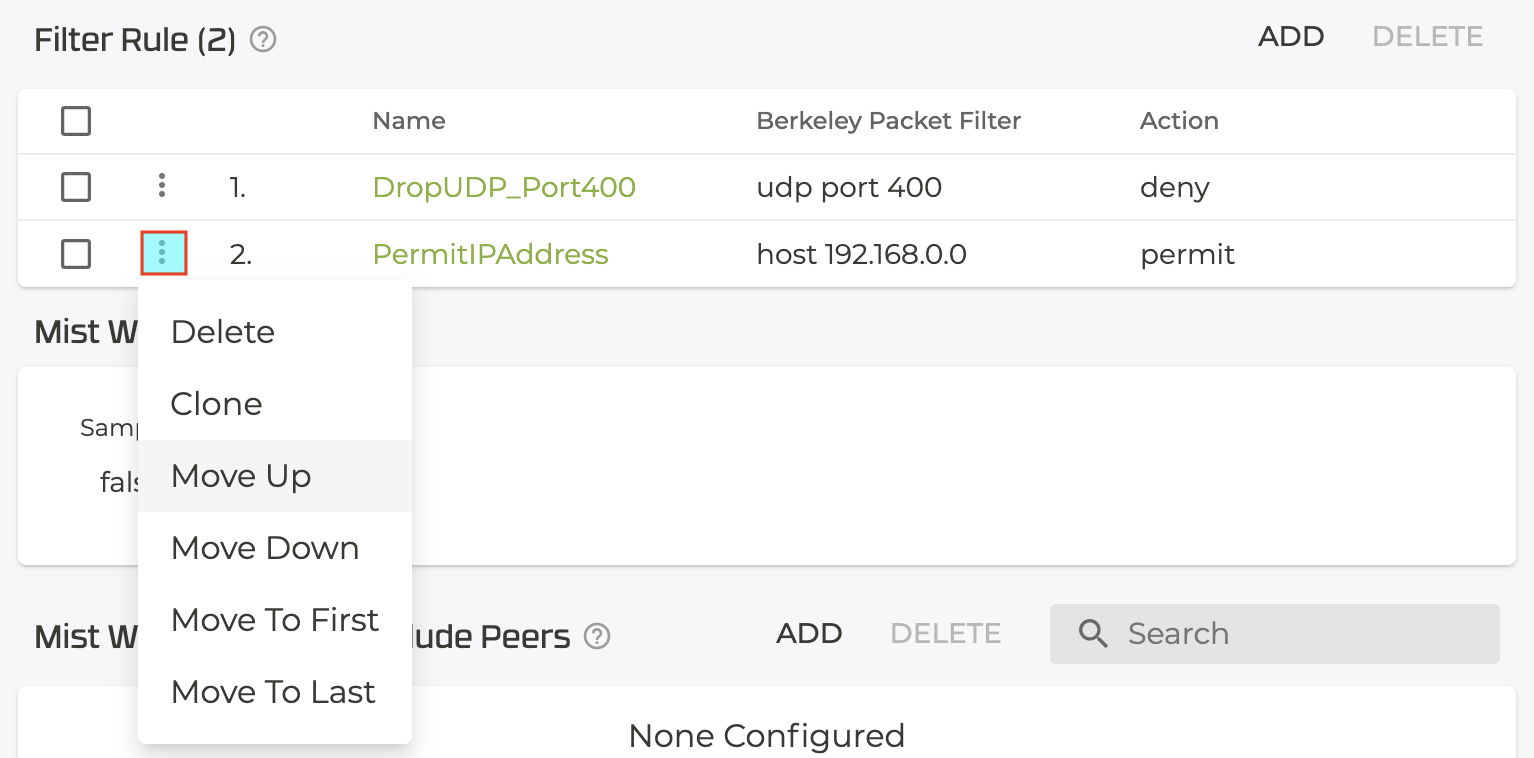Click the help icon next to Exclude Peers
The height and width of the screenshot is (758, 1534).
597,636
